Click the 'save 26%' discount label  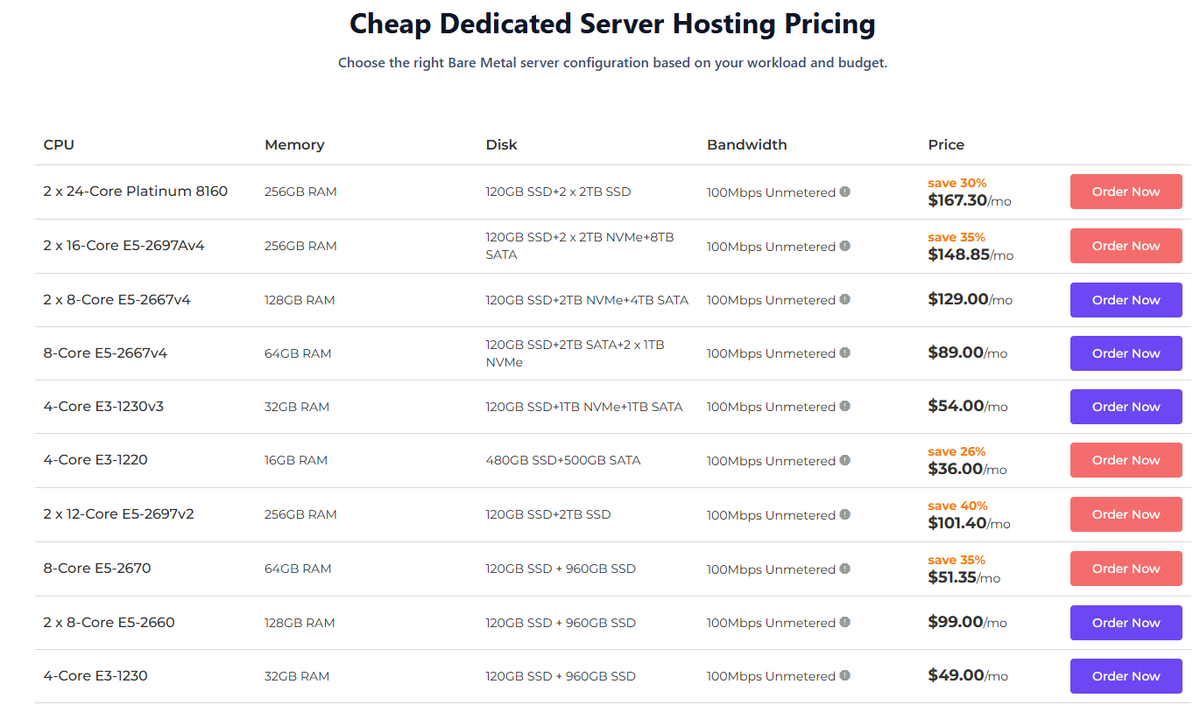pyautogui.click(x=957, y=451)
